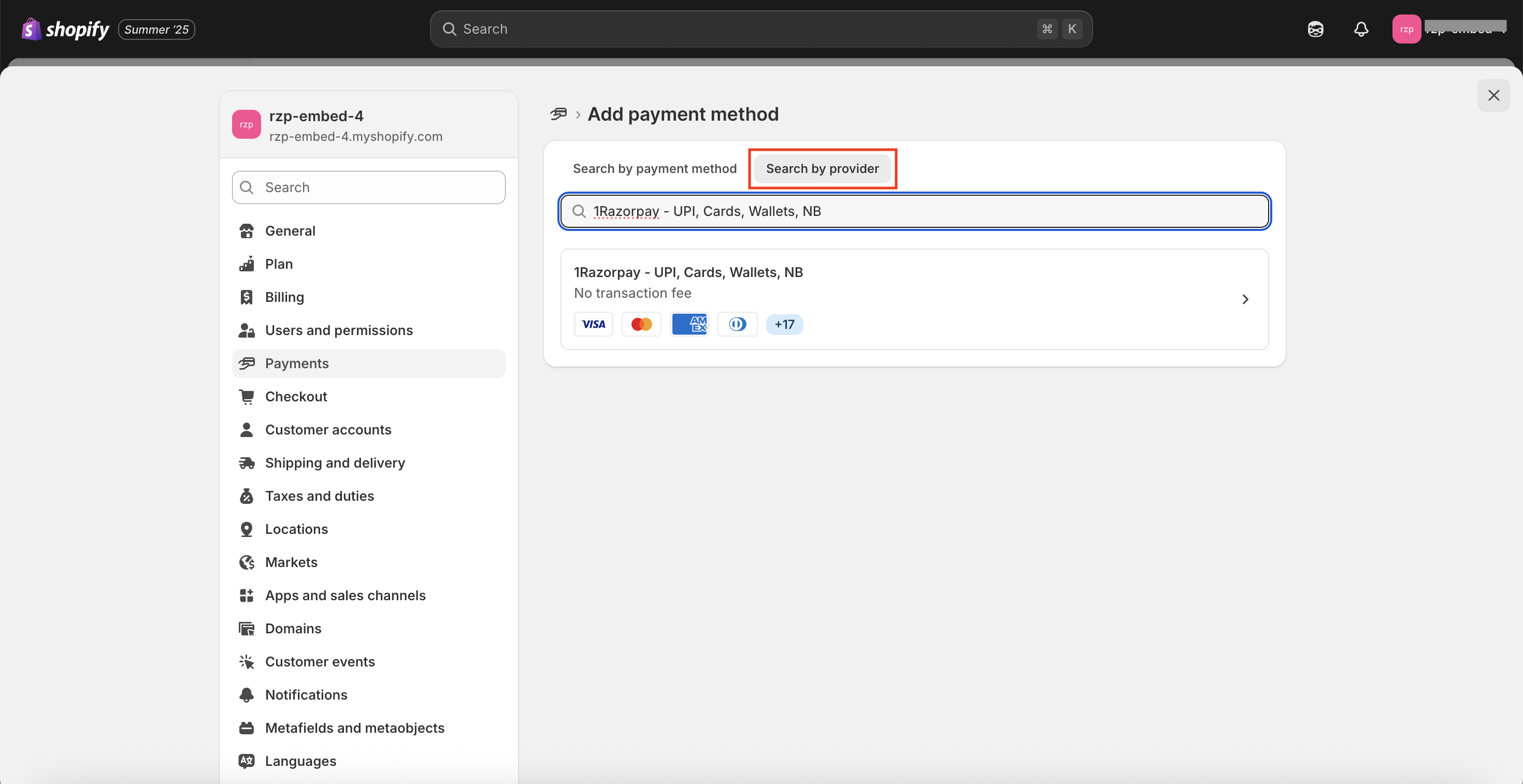Go to General settings
Screen dimensions: 1523x784
tap(368, 231)
